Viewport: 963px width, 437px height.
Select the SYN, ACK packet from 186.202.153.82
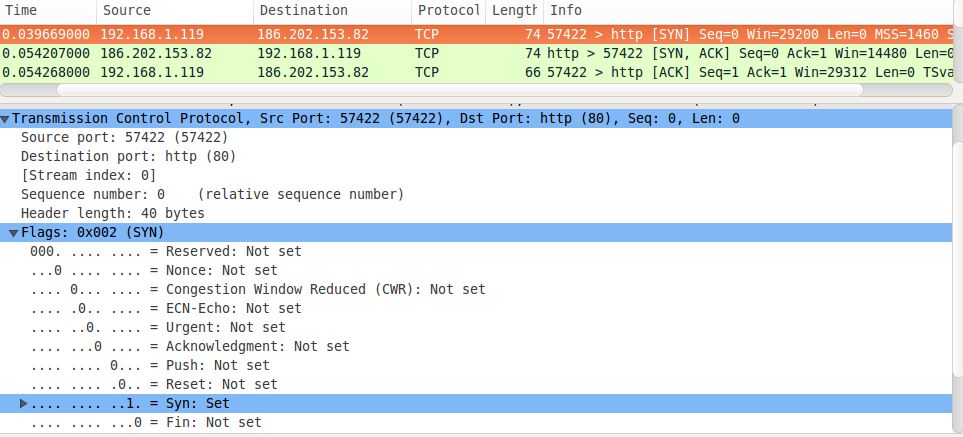[x=480, y=53]
